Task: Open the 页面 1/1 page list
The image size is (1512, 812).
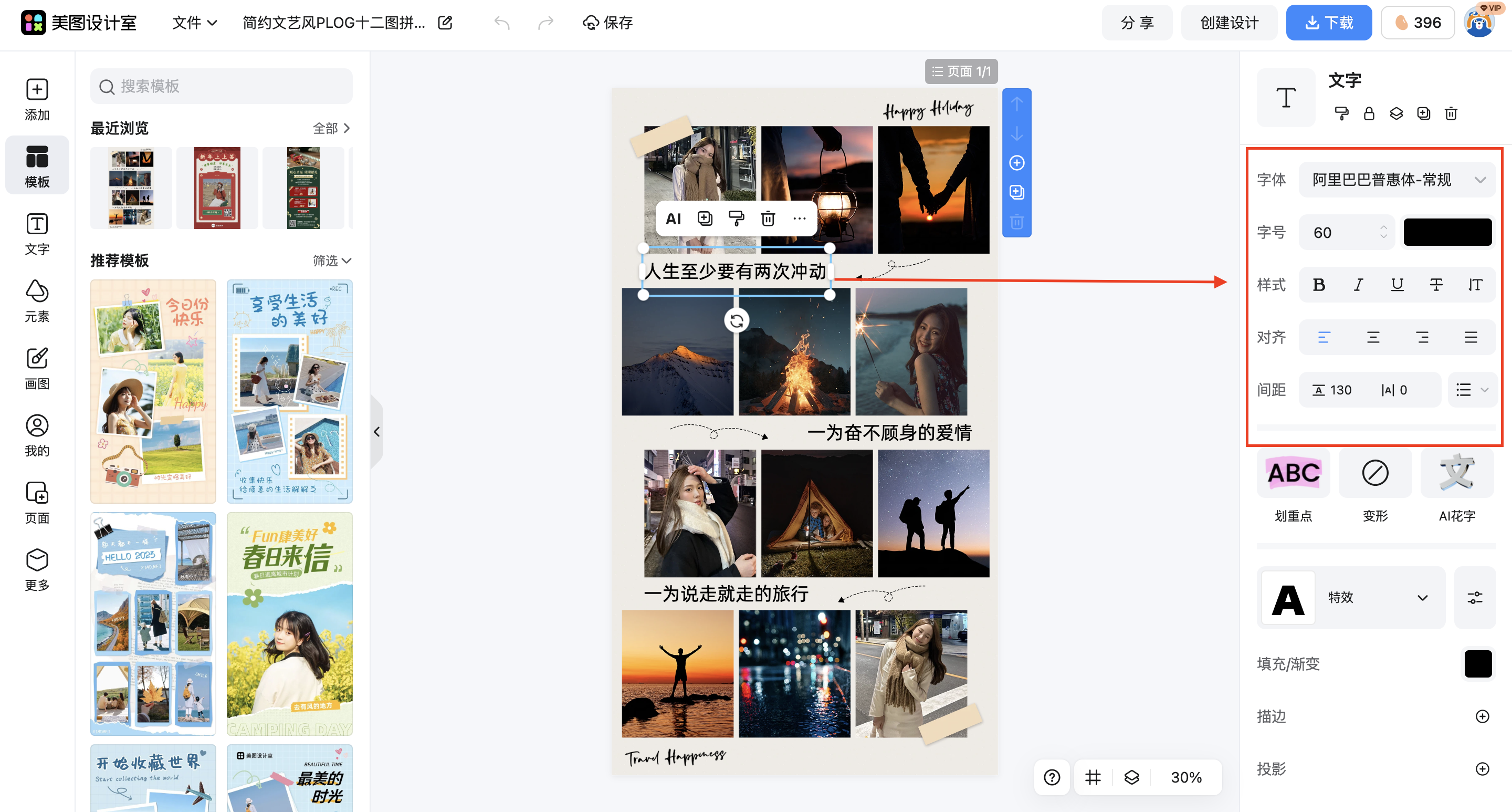Action: (961, 71)
